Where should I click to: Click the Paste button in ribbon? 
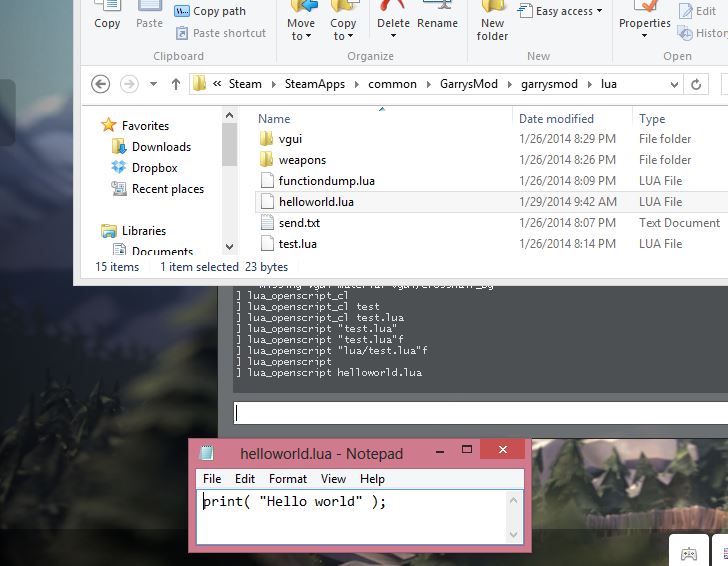tap(149, 15)
